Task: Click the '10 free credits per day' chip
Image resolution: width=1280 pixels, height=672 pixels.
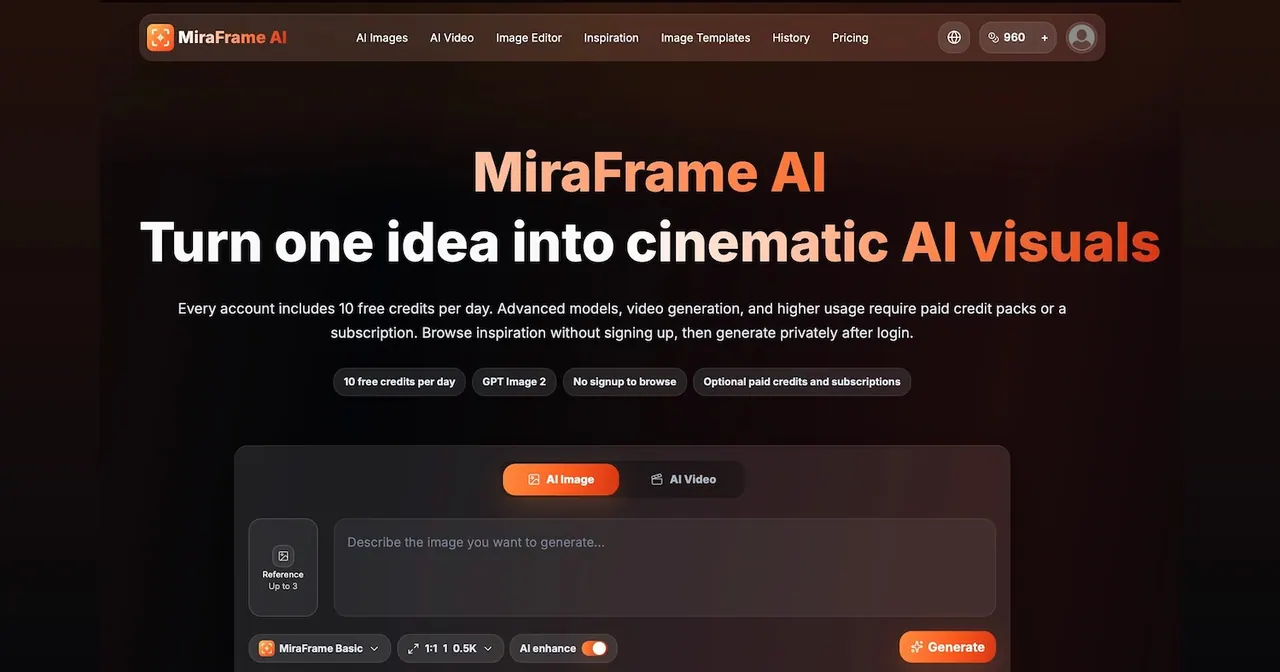Action: (399, 381)
